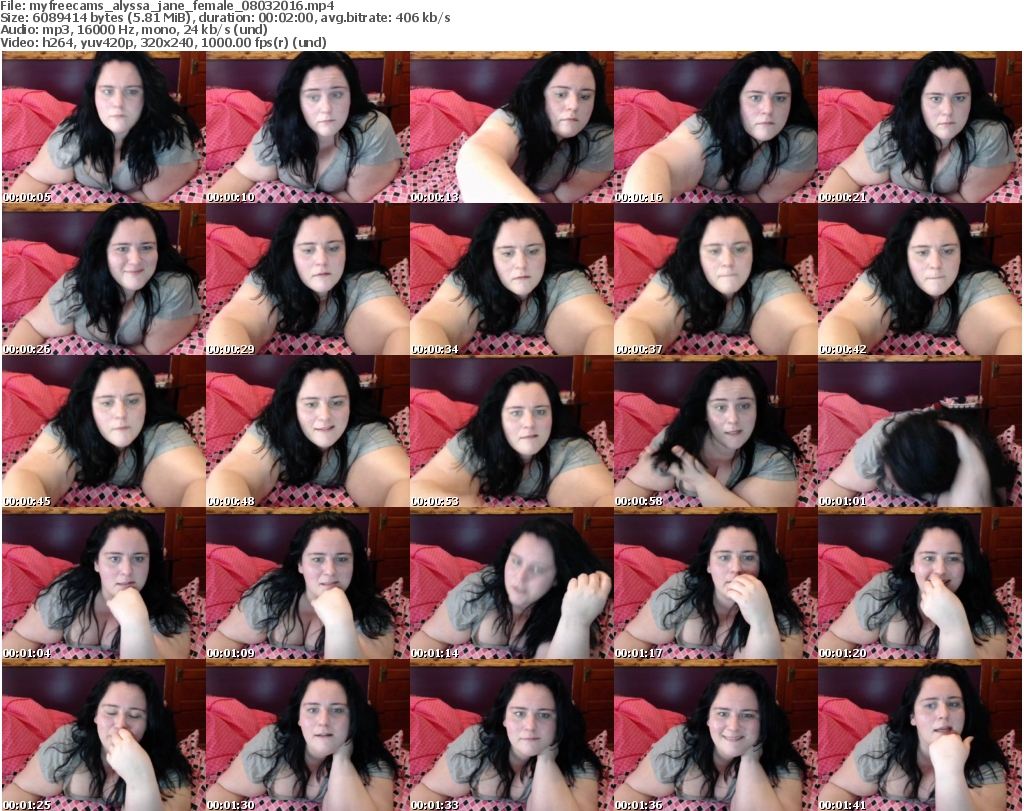Click the 00:00:16 timestamp label

[x=640, y=198]
